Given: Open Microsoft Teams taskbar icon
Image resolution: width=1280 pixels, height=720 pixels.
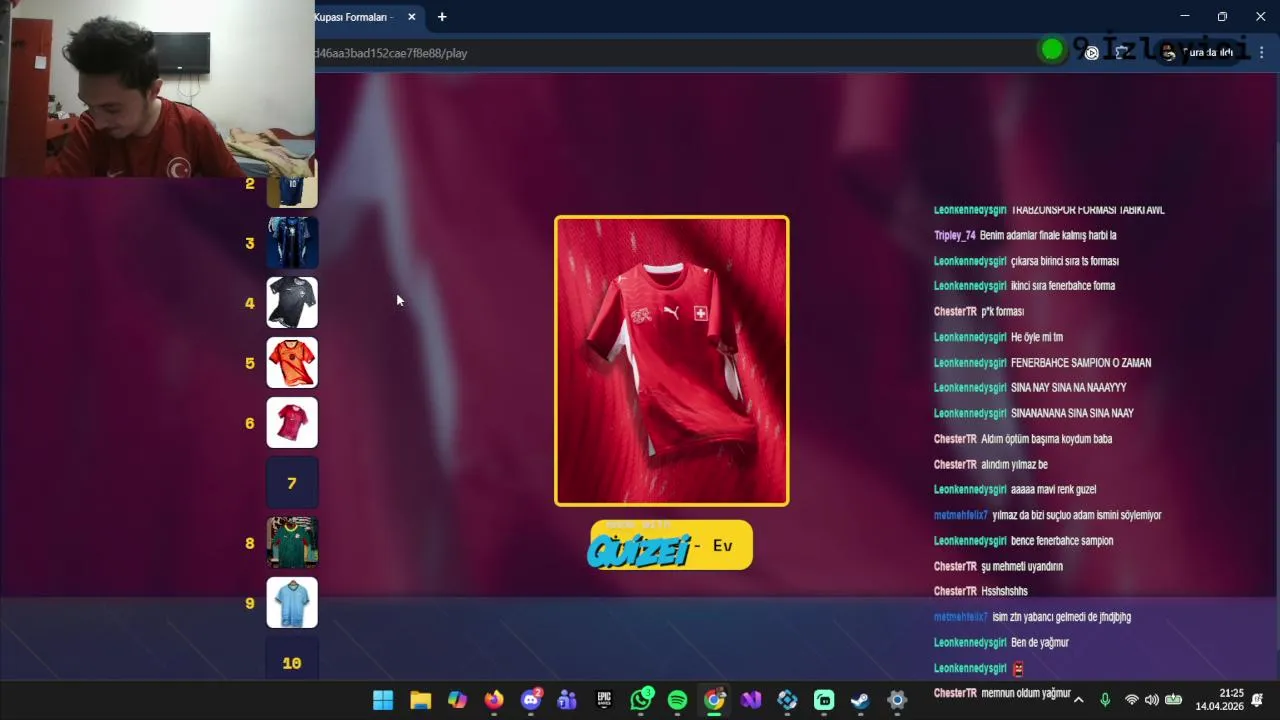Looking at the screenshot, I should click(567, 700).
